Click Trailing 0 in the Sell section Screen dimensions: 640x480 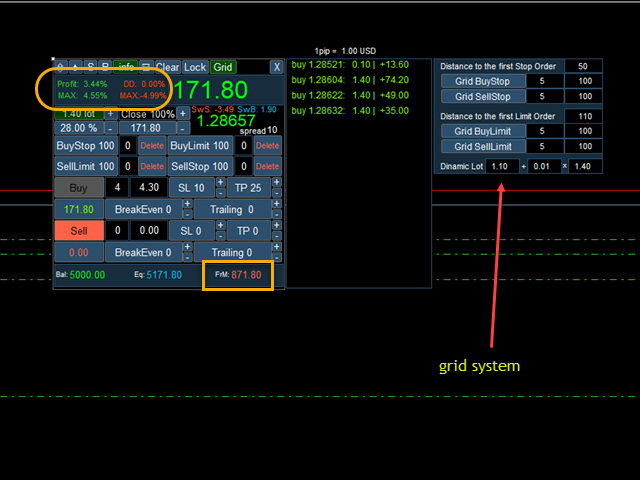[x=232, y=252]
